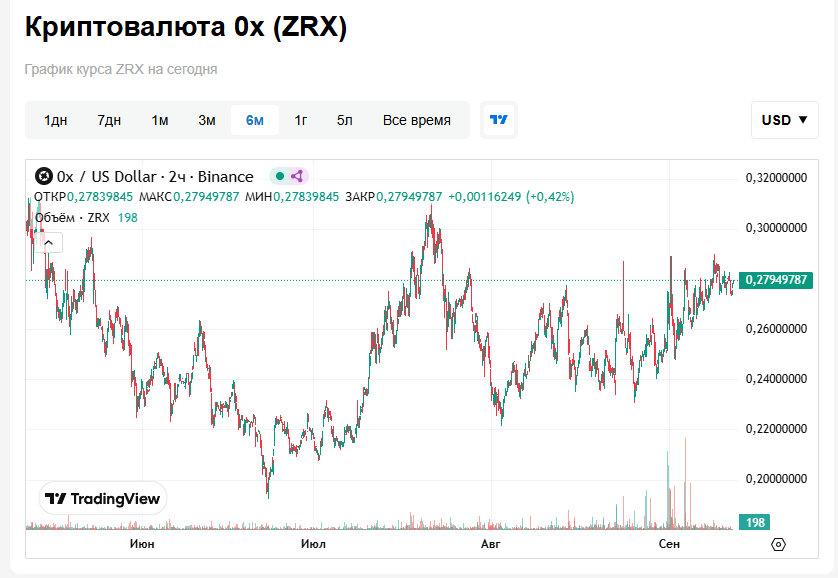
Task: Click the МИН low value 0,27839845
Action: (306, 197)
